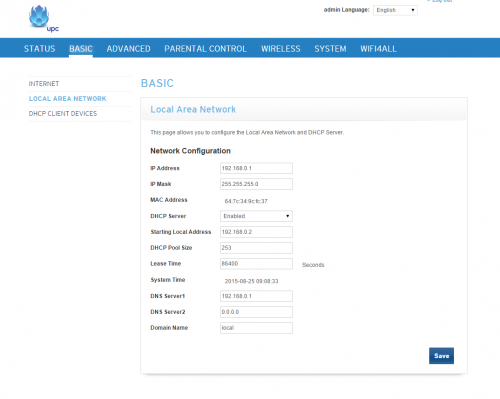Viewport: 500px width, 399px height.
Task: Click the UPC logo
Action: (44, 19)
